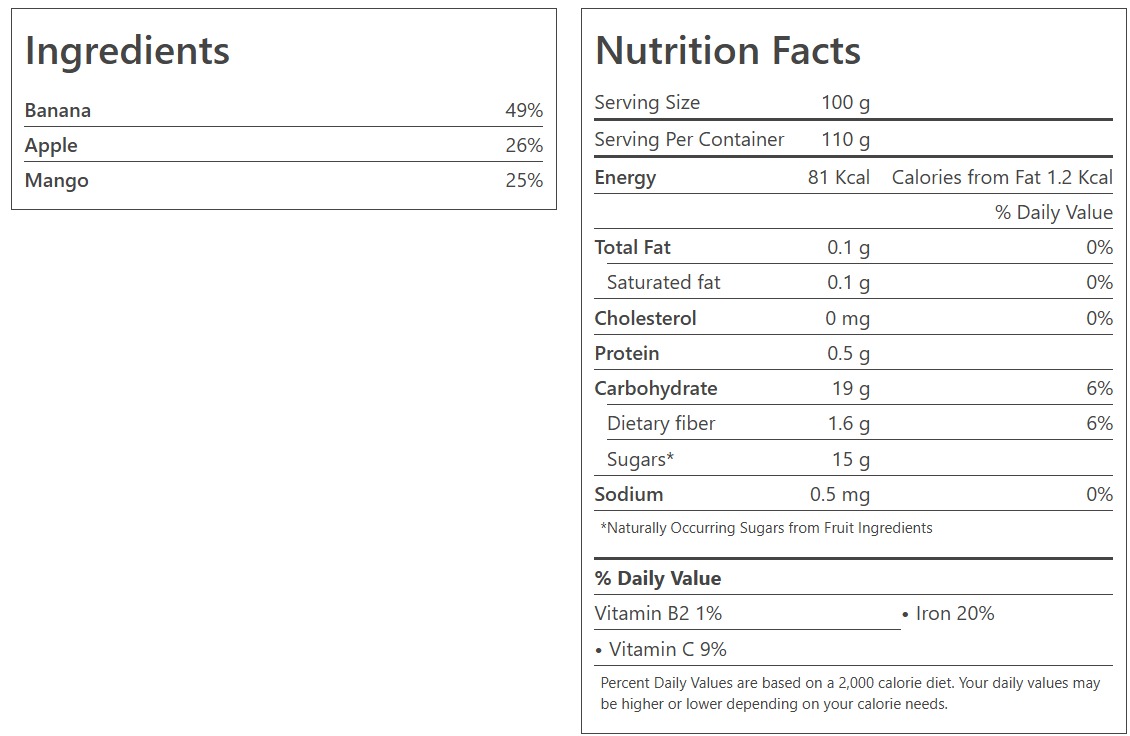This screenshot has height=736, width=1130.
Task: Select the Cholesterol row label
Action: click(645, 318)
